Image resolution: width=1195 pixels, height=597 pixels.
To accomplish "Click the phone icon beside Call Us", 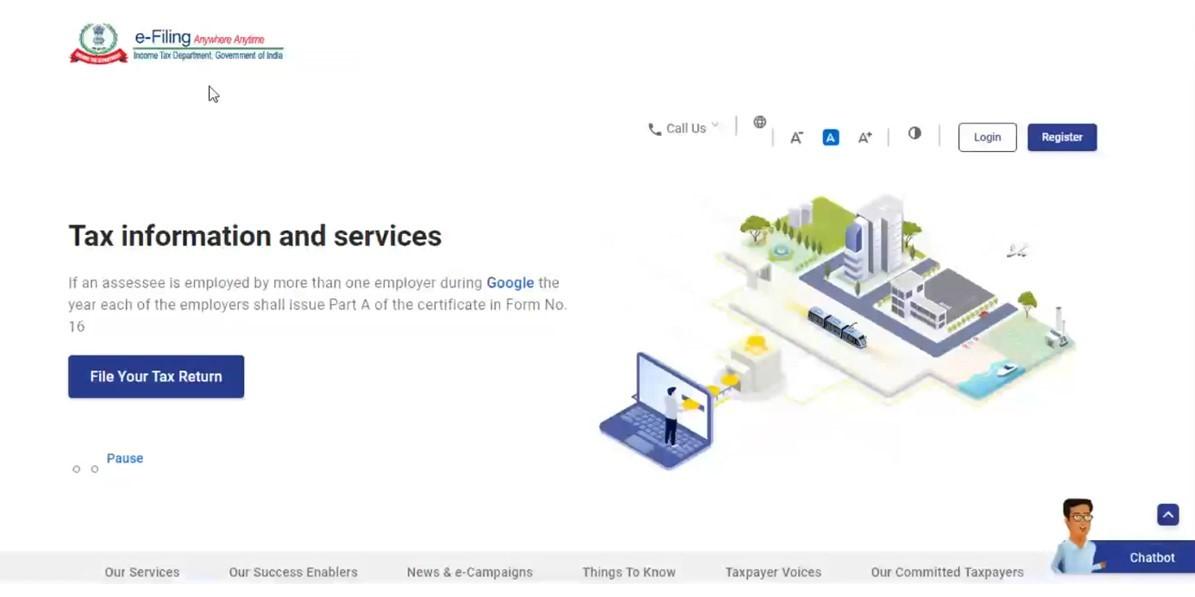I will (x=655, y=127).
